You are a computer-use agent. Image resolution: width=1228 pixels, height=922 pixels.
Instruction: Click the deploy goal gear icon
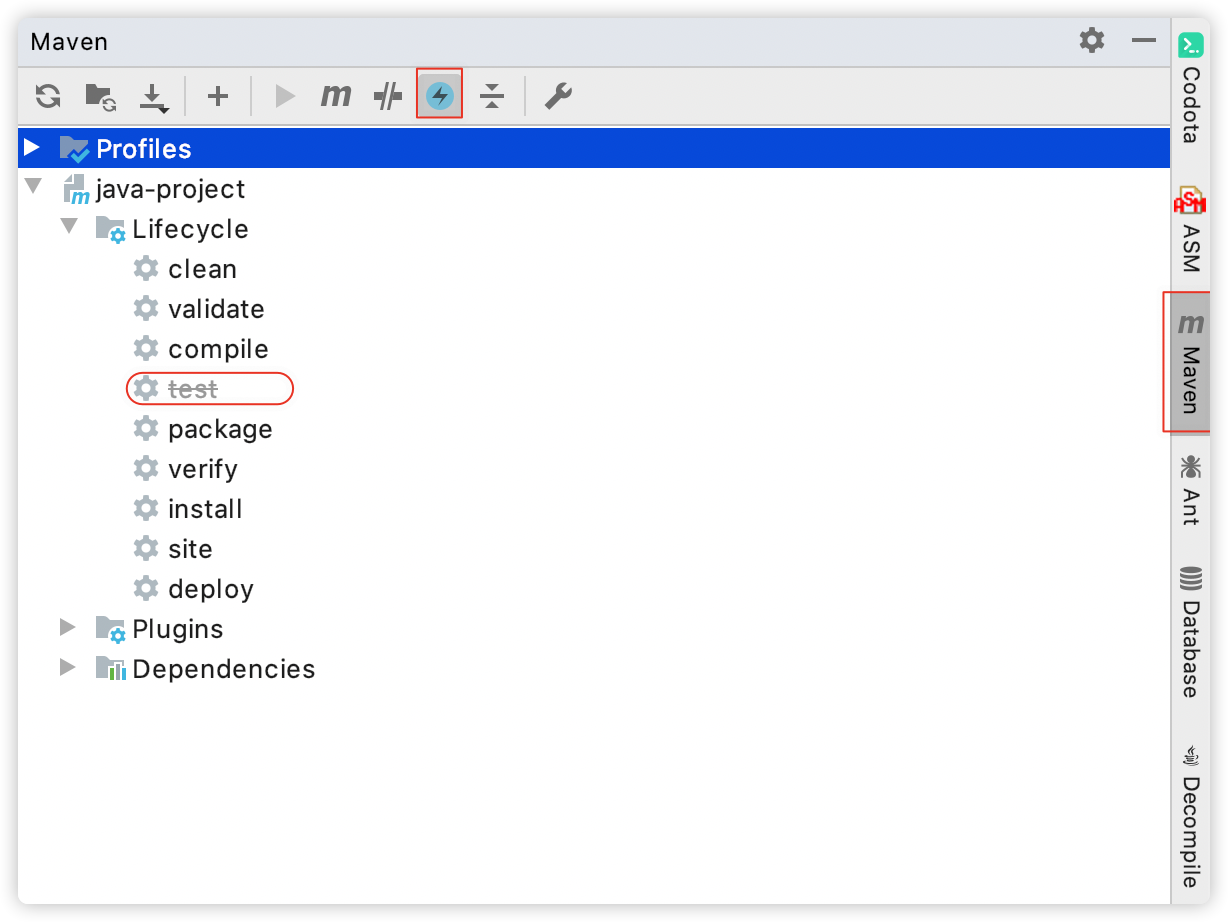[146, 588]
